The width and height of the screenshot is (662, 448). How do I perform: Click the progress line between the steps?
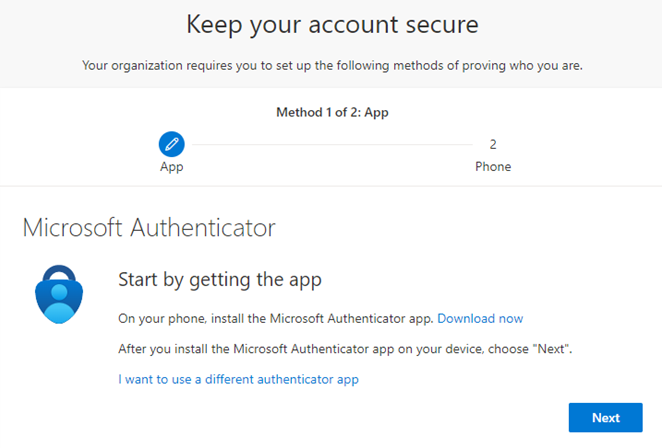coord(330,145)
